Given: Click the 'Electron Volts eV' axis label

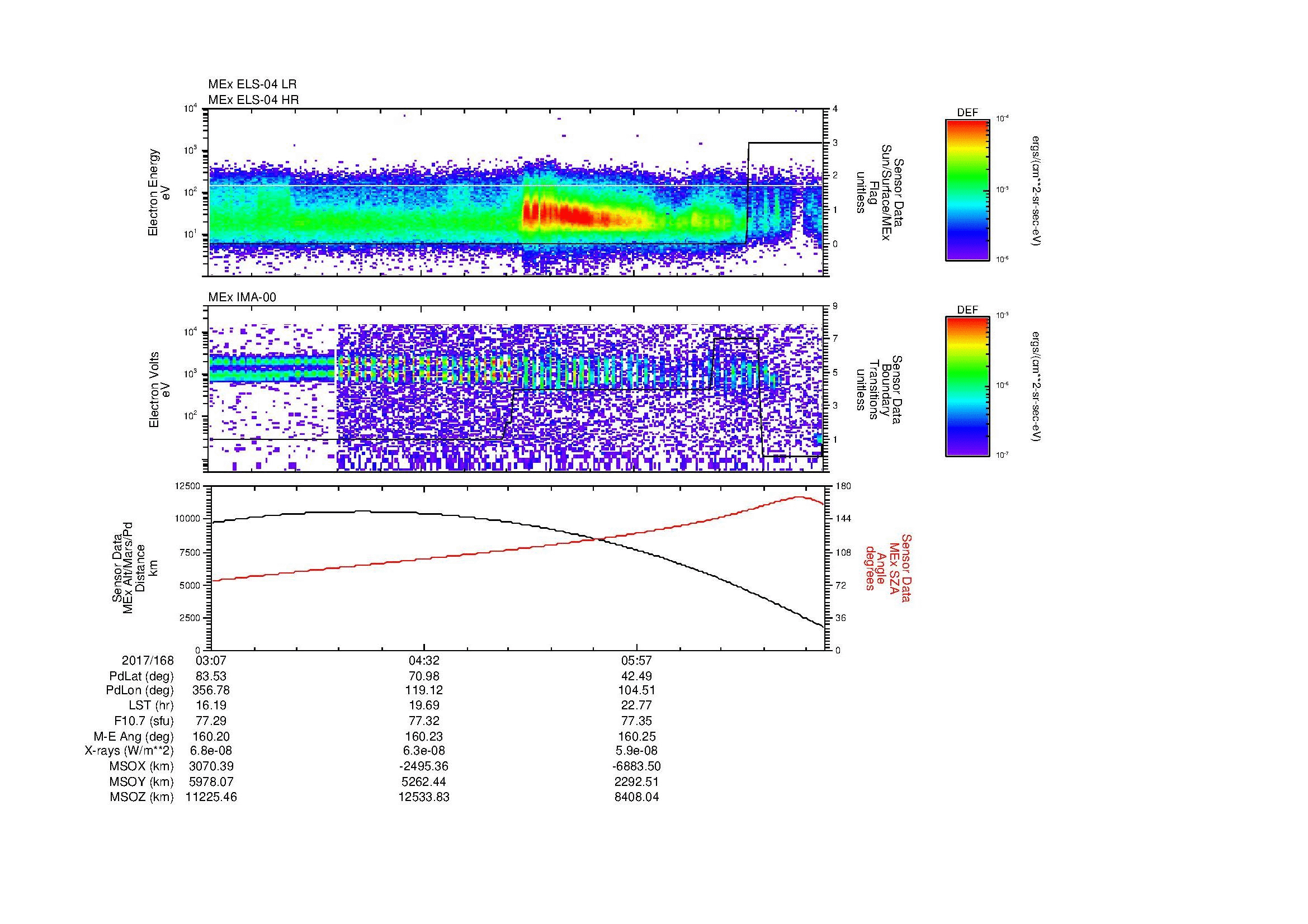Looking at the screenshot, I should (x=159, y=390).
